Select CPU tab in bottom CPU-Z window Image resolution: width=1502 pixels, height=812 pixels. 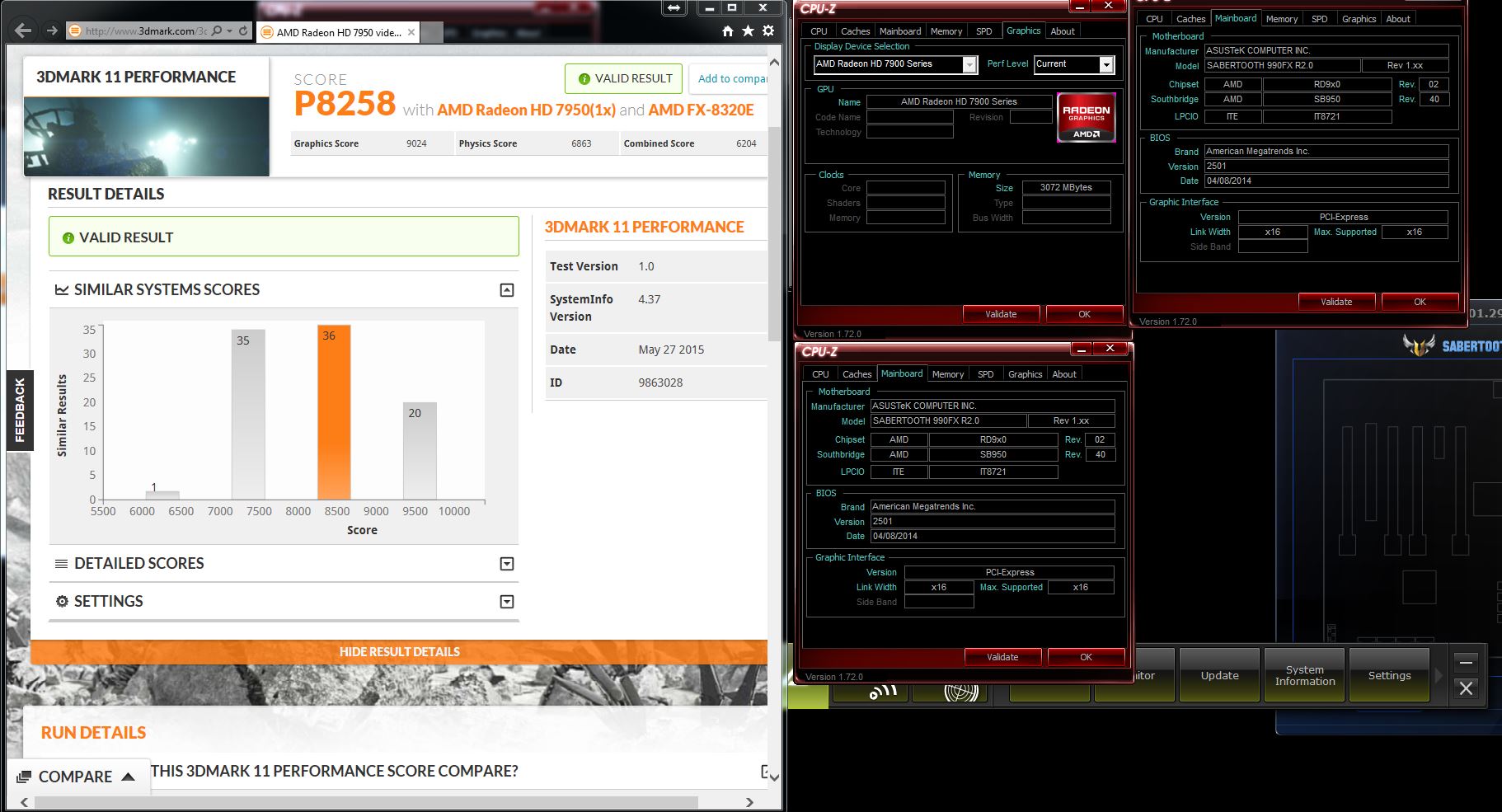tap(820, 374)
